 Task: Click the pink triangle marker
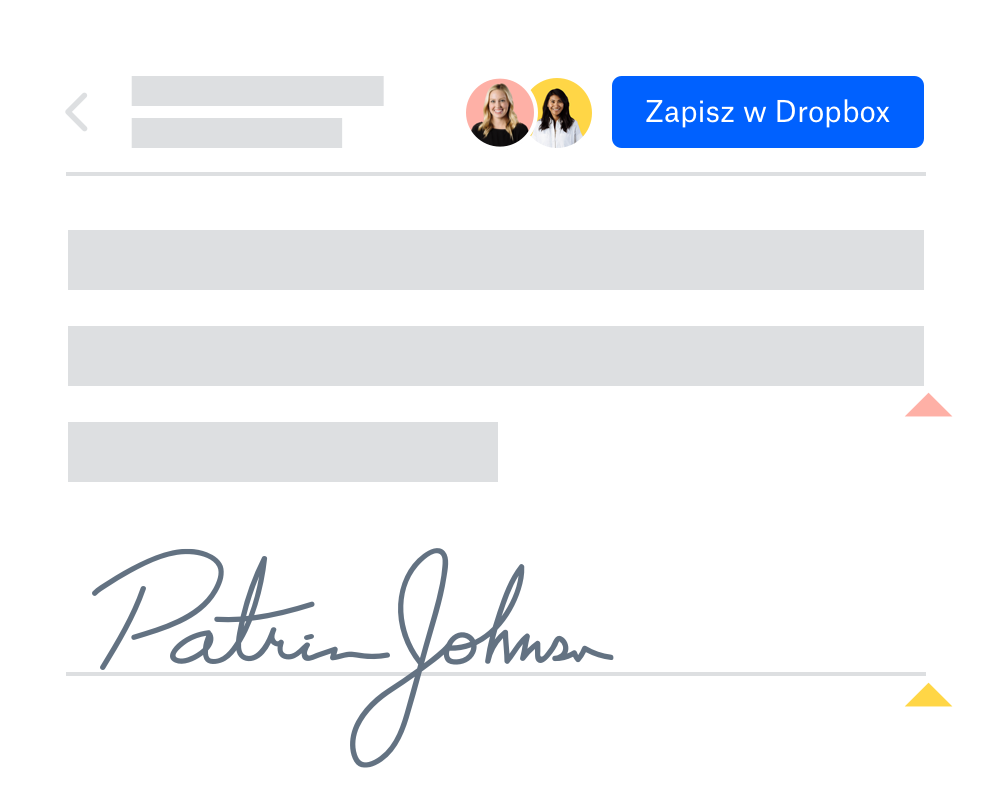(x=928, y=405)
